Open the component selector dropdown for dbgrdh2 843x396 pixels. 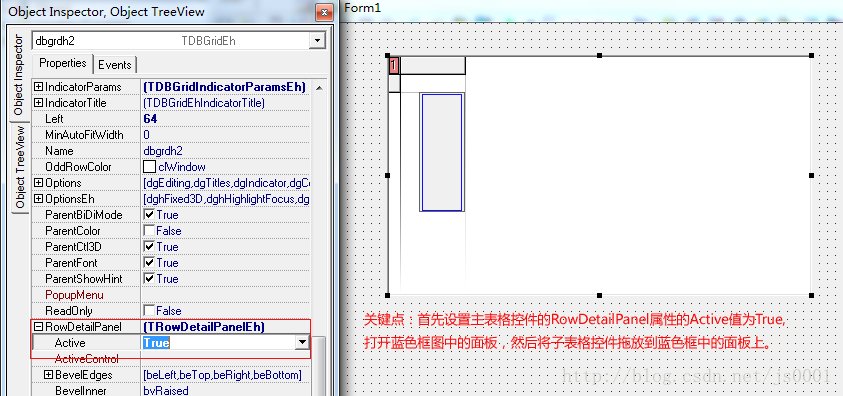[x=318, y=40]
